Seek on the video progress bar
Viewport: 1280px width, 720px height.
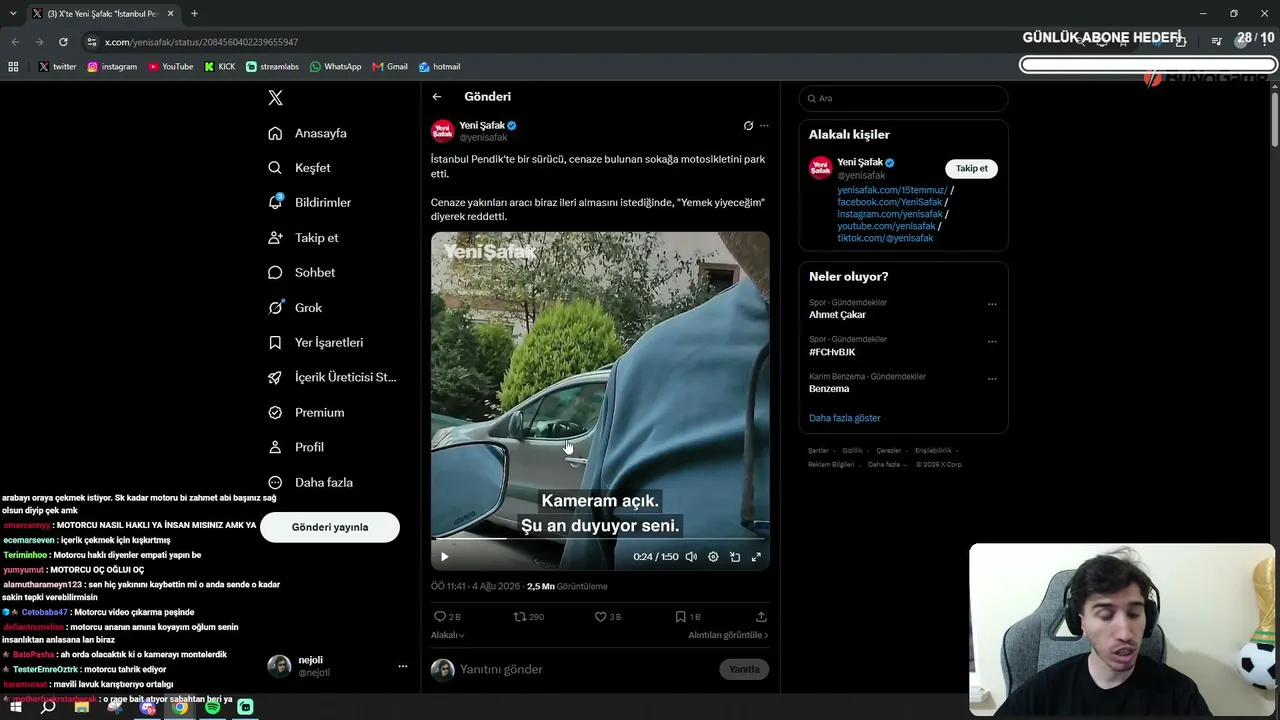[600, 539]
